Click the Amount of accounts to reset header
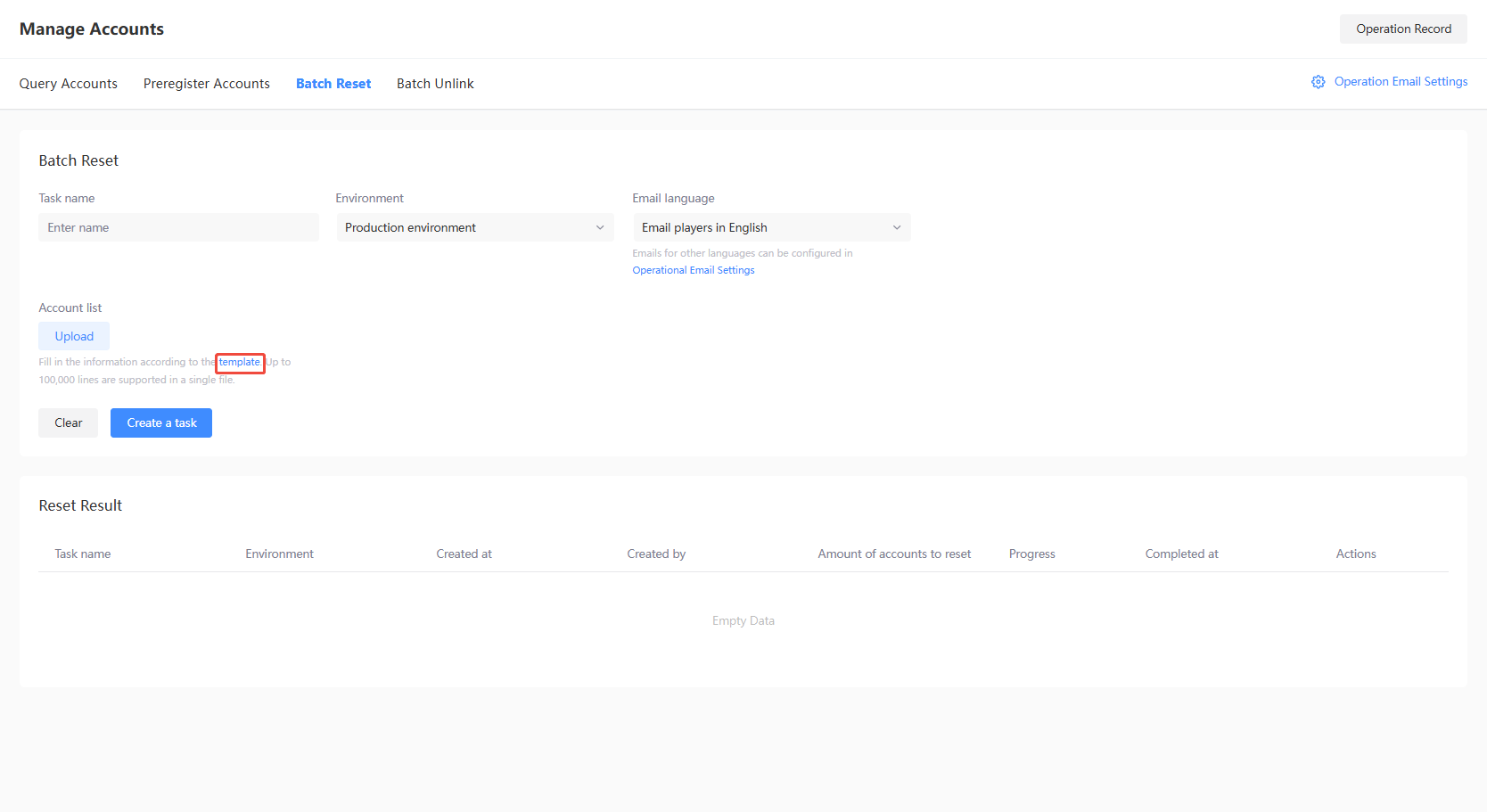Screen dimensions: 1487x812 pyautogui.click(x=894, y=554)
